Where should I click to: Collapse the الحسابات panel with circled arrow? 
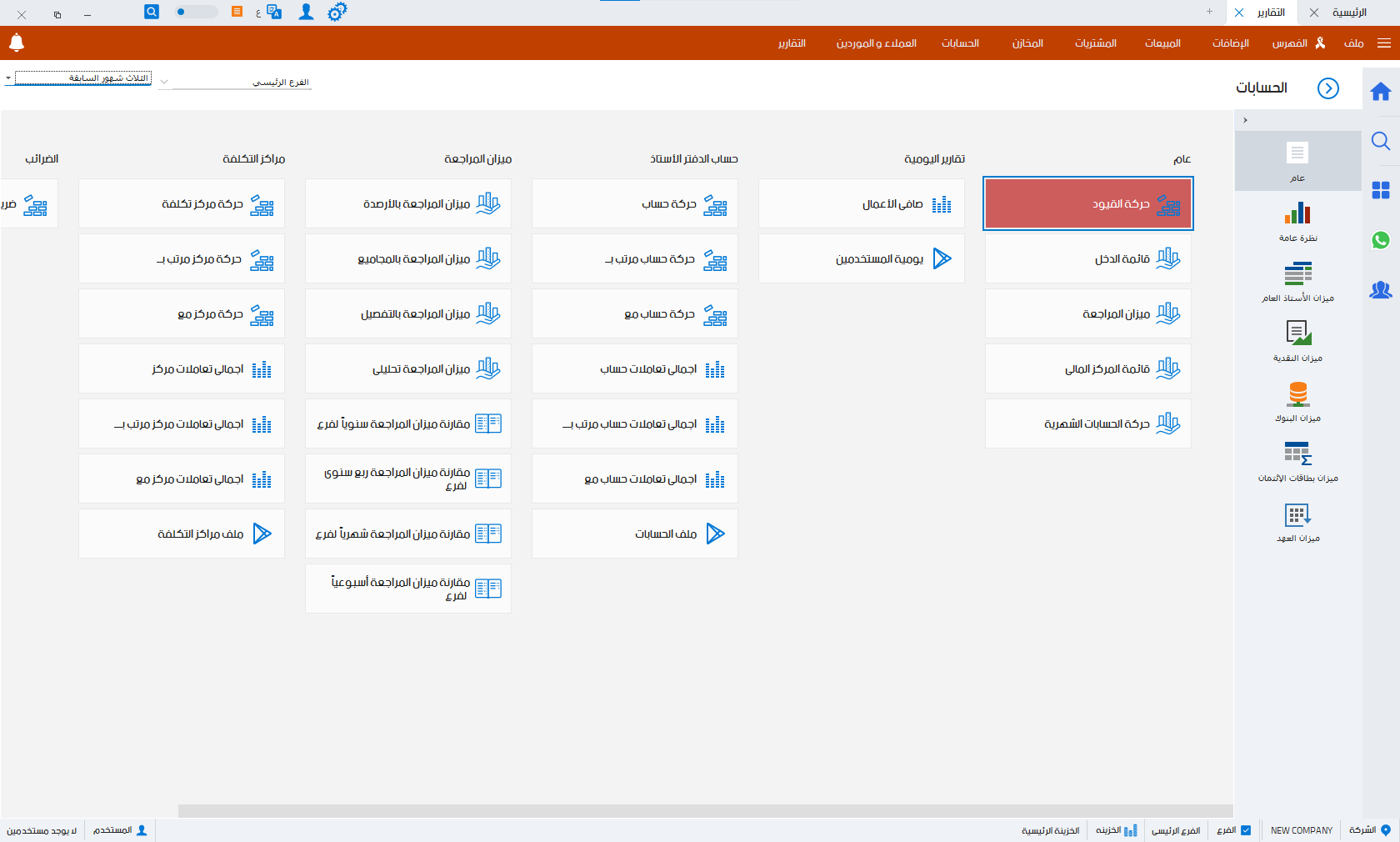1328,88
